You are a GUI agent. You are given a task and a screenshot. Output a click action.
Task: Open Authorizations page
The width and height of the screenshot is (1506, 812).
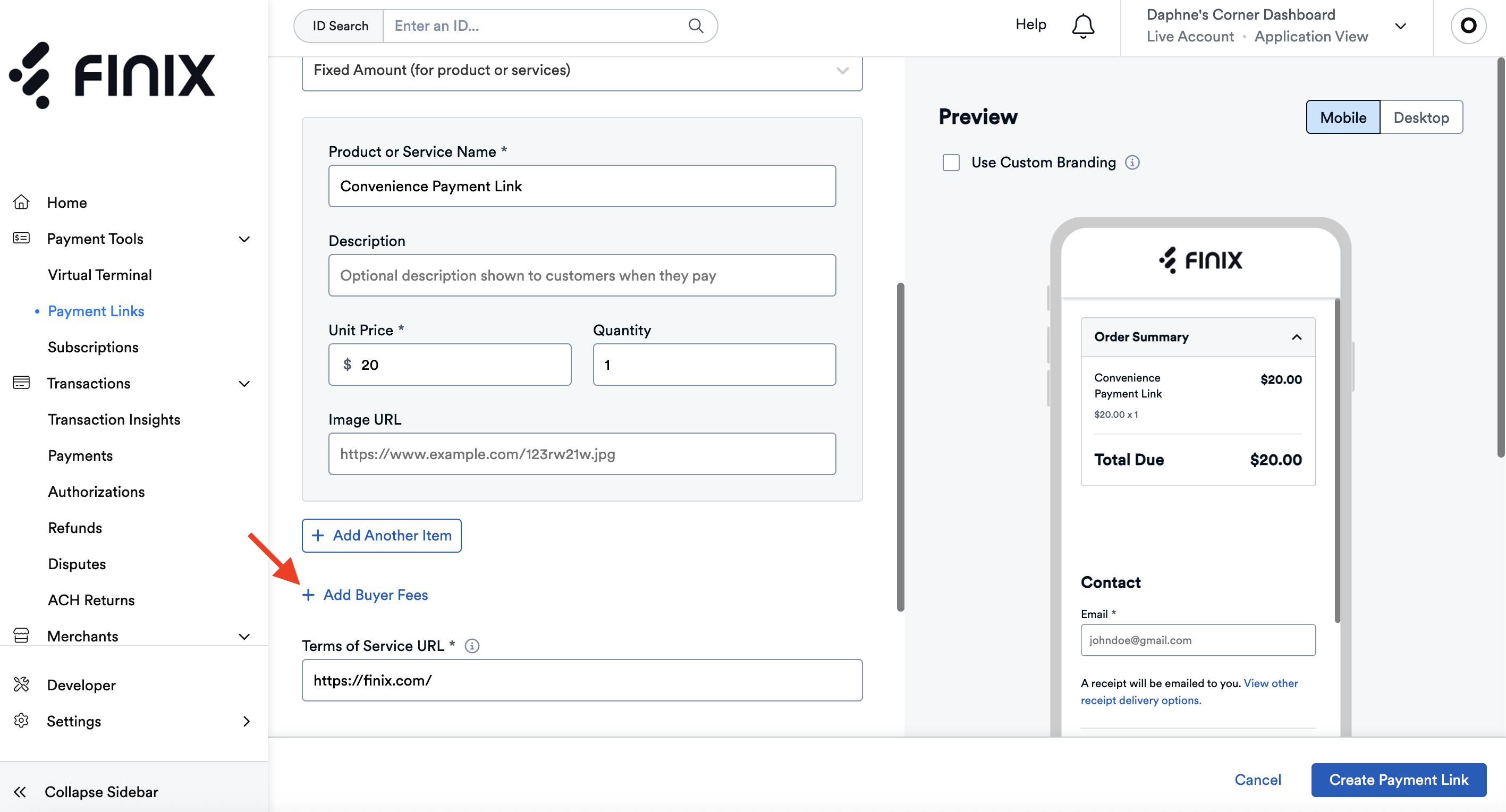(x=96, y=491)
